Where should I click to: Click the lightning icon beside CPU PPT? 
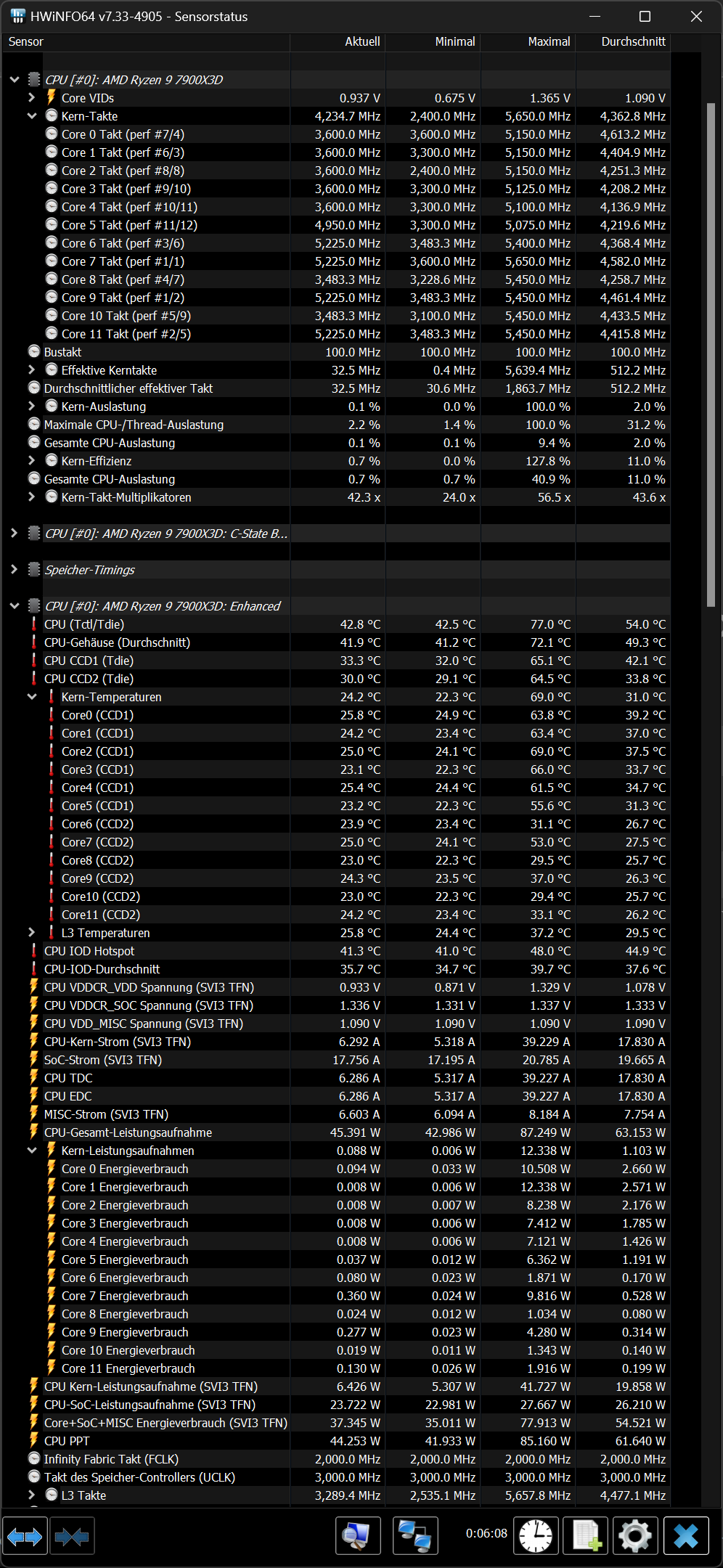click(x=34, y=1440)
